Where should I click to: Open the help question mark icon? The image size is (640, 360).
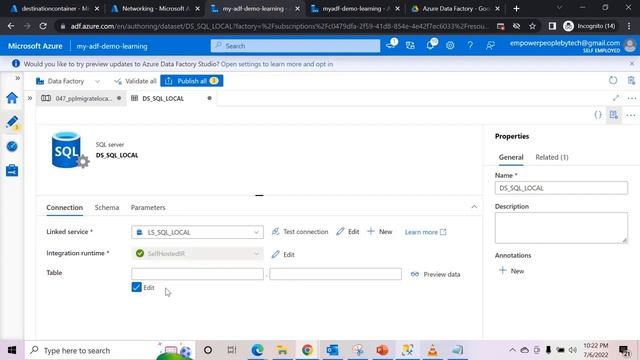click(470, 46)
